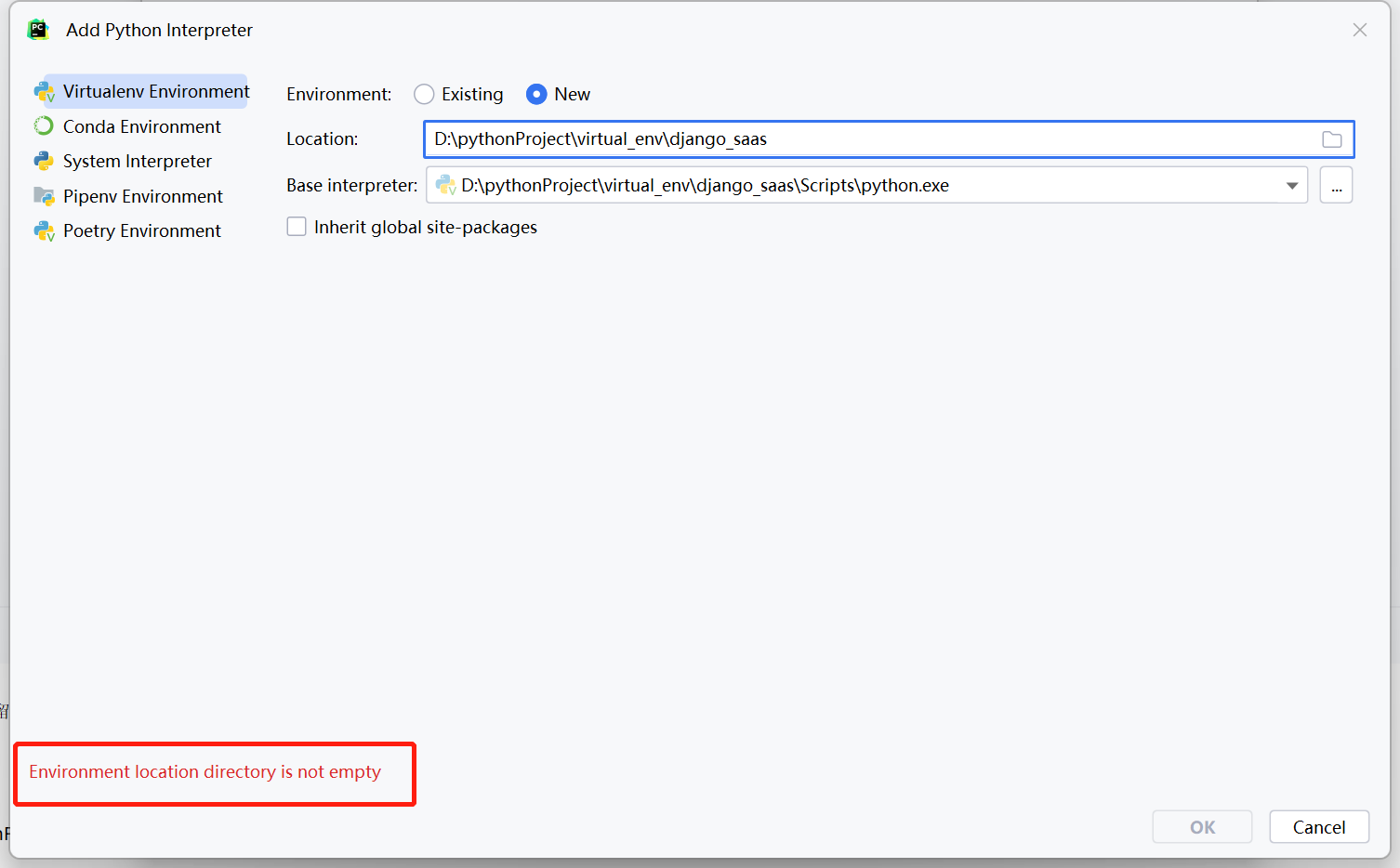Open the System Interpreter section

coord(137,162)
